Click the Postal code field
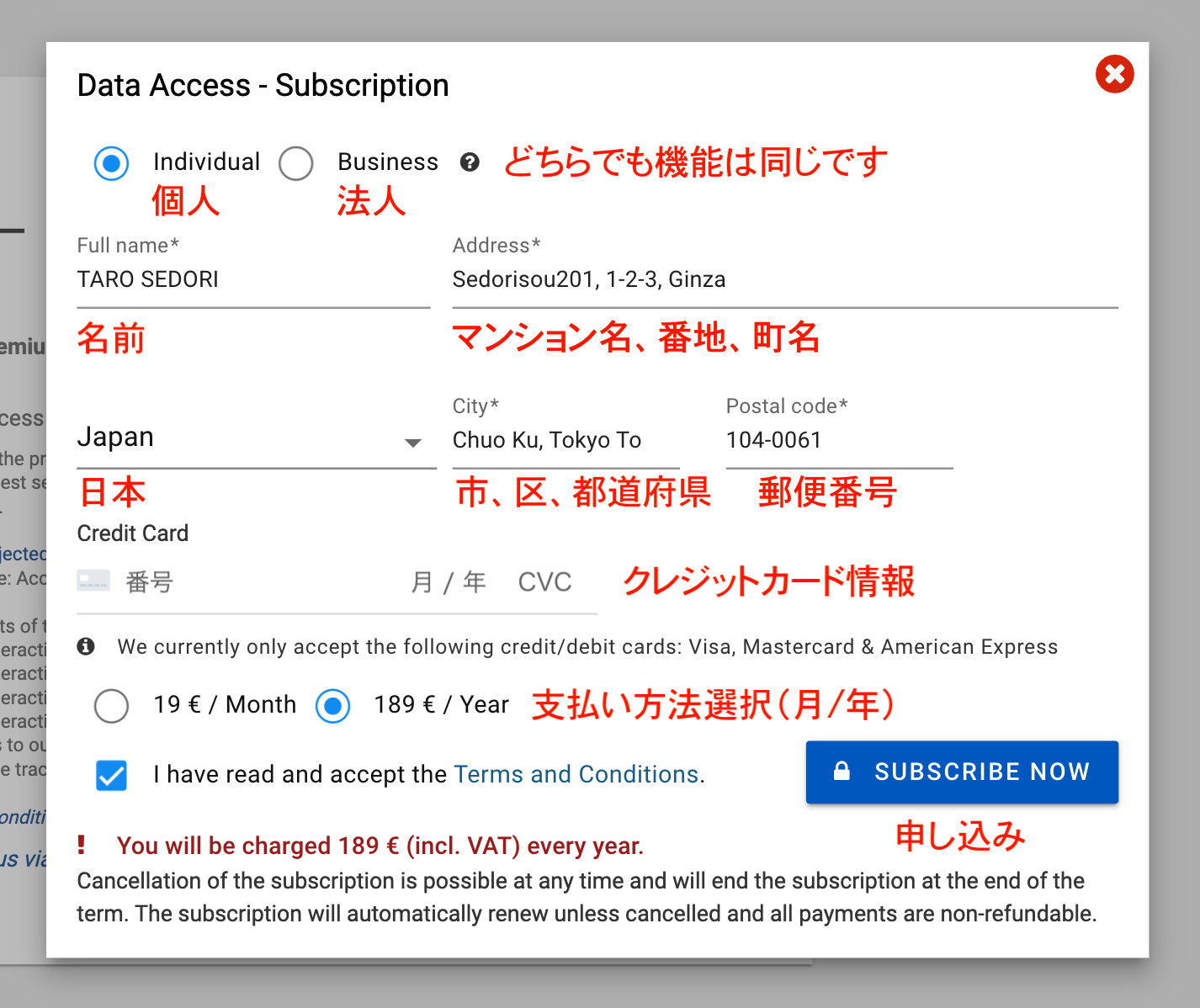The image size is (1200, 1008). [x=838, y=440]
